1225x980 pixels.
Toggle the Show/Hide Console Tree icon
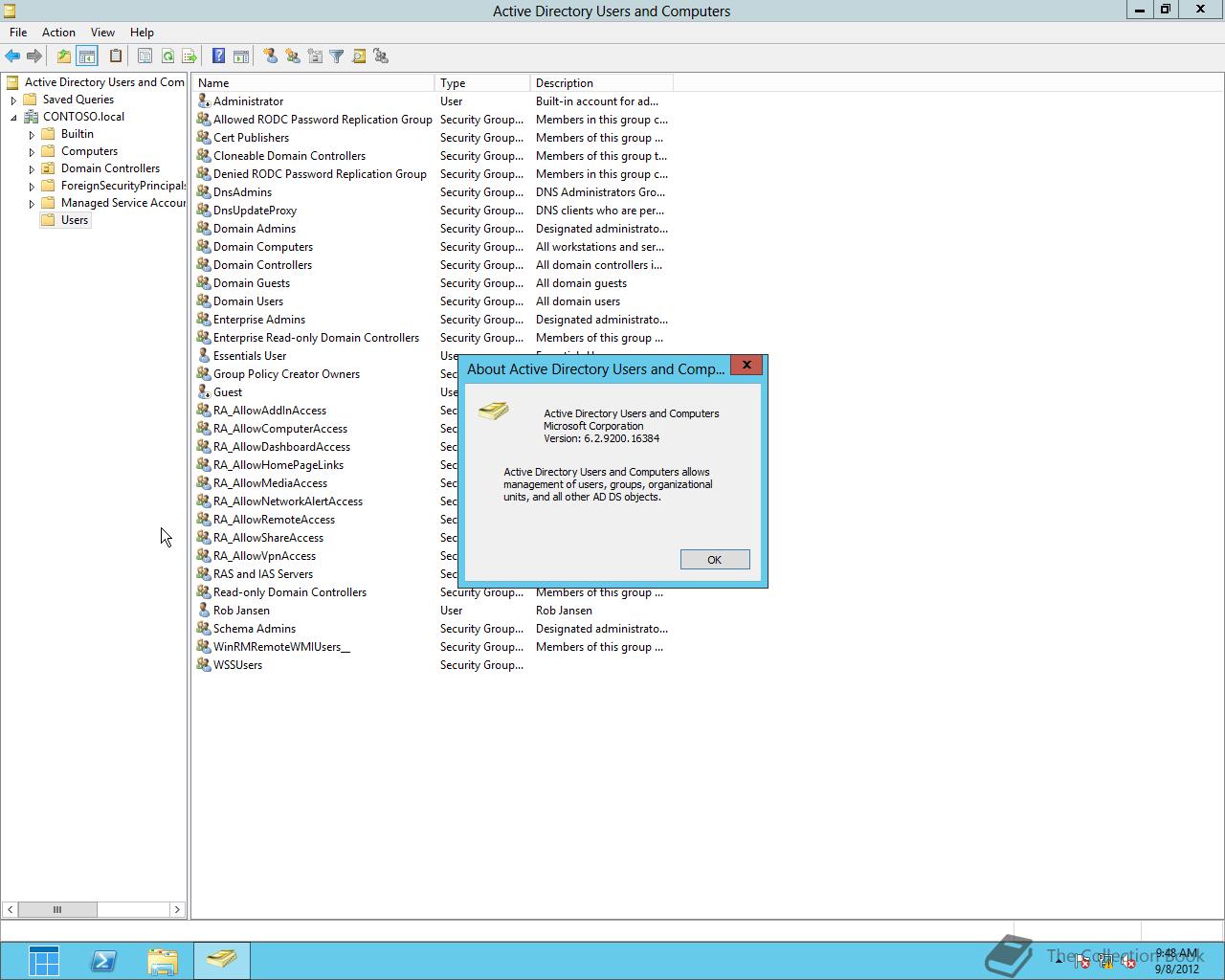tap(86, 56)
